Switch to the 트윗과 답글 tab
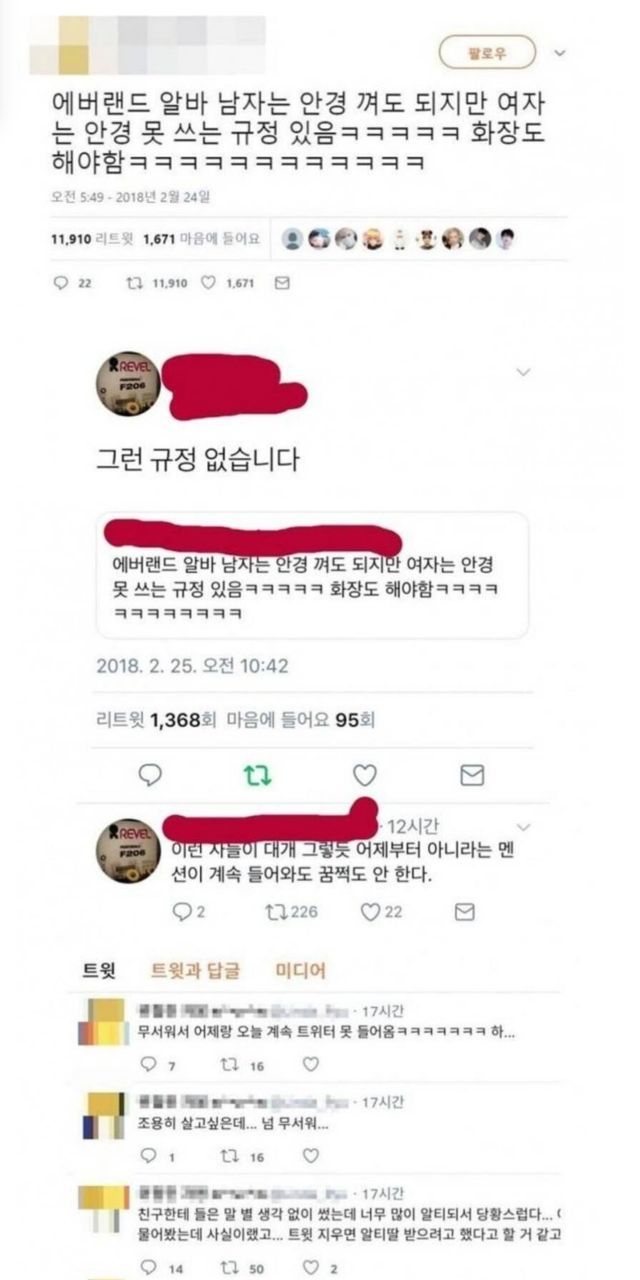 point(196,970)
